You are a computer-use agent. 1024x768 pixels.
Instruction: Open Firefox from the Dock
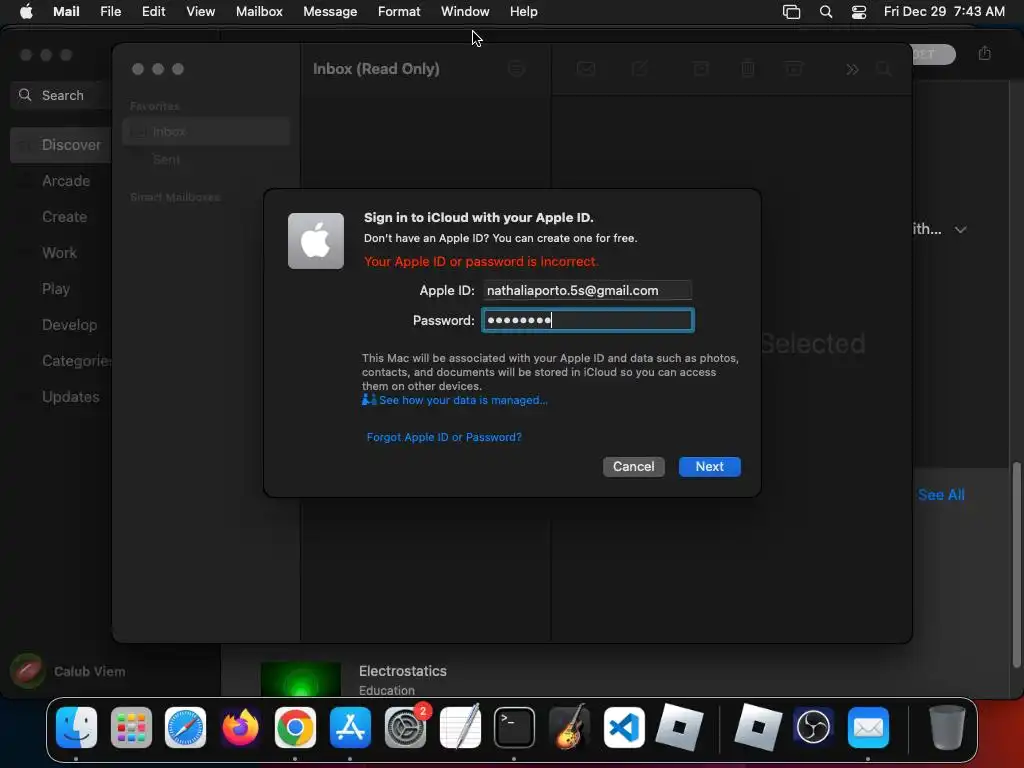(x=240, y=727)
